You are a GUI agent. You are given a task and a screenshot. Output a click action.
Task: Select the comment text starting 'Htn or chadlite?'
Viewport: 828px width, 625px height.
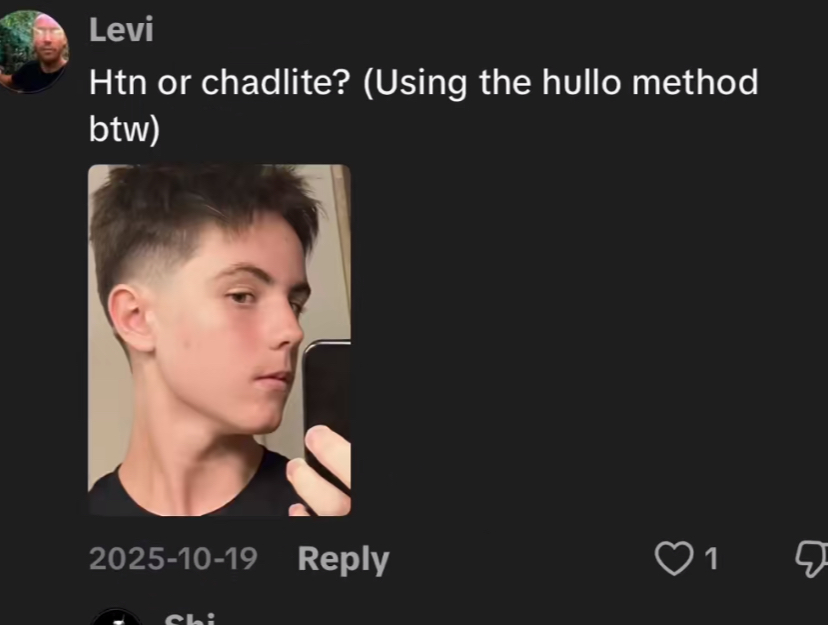[x=424, y=106]
